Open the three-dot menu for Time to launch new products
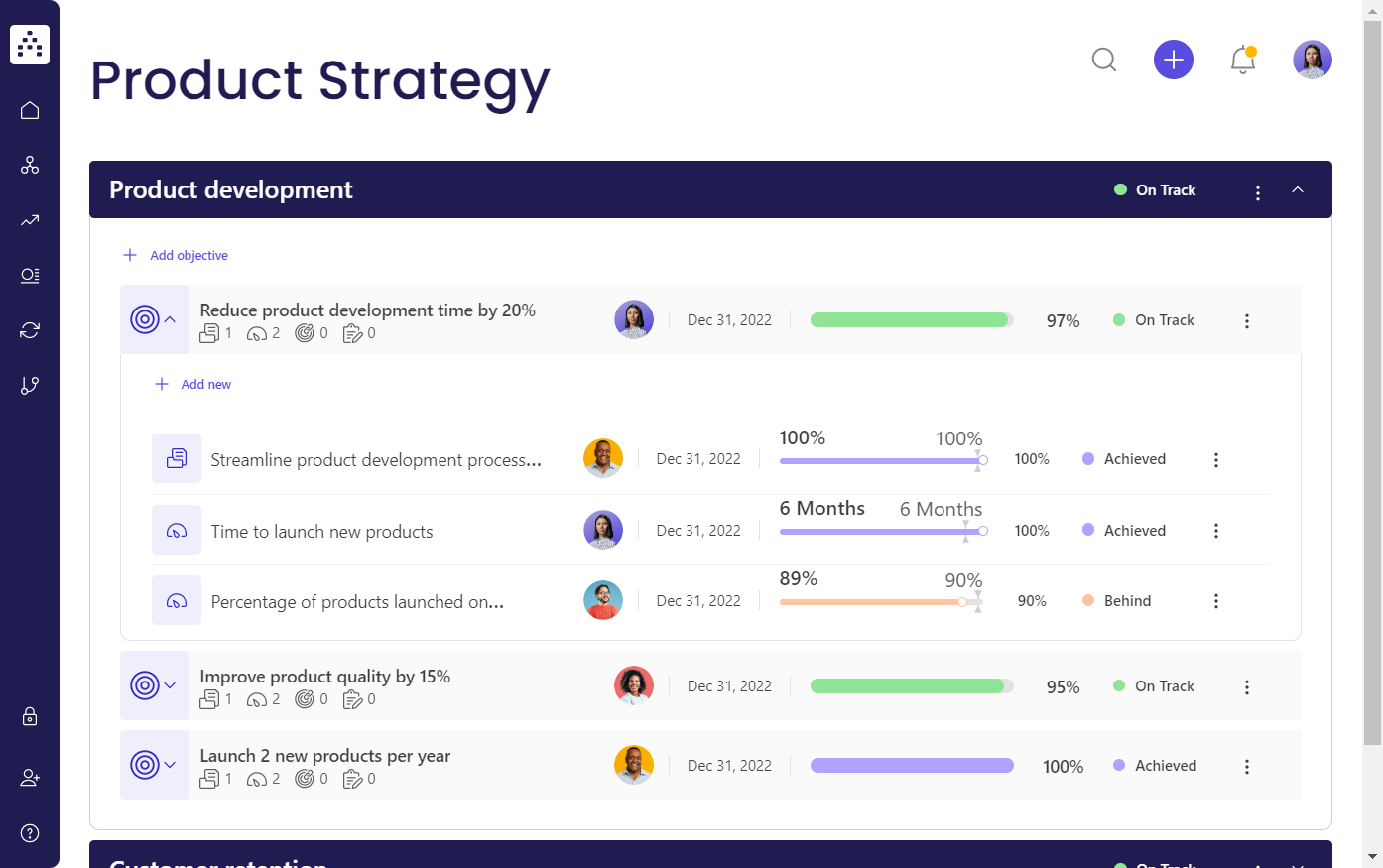This screenshot has width=1383, height=868. click(1216, 530)
